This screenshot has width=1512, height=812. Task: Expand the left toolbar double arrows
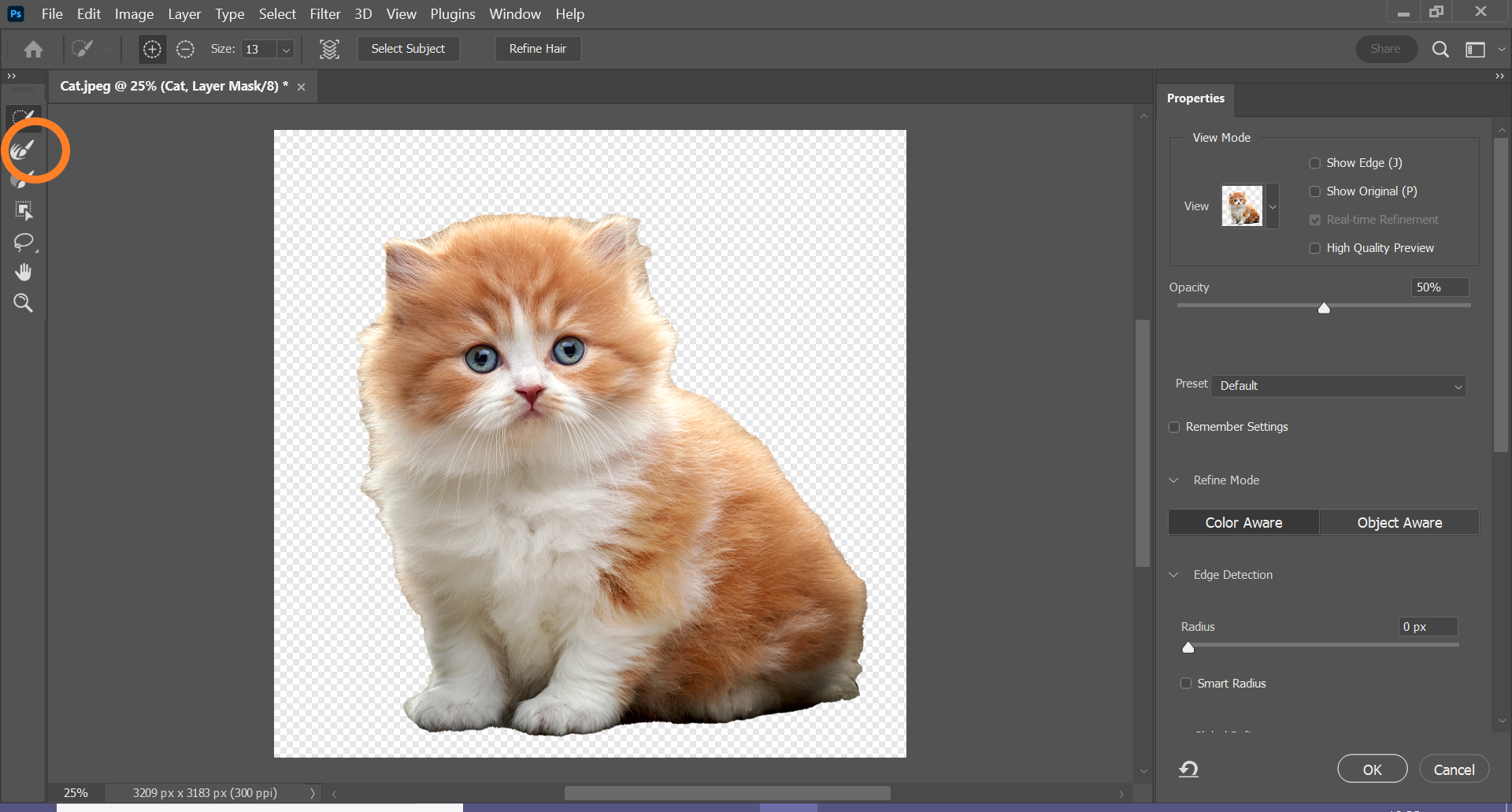point(11,76)
